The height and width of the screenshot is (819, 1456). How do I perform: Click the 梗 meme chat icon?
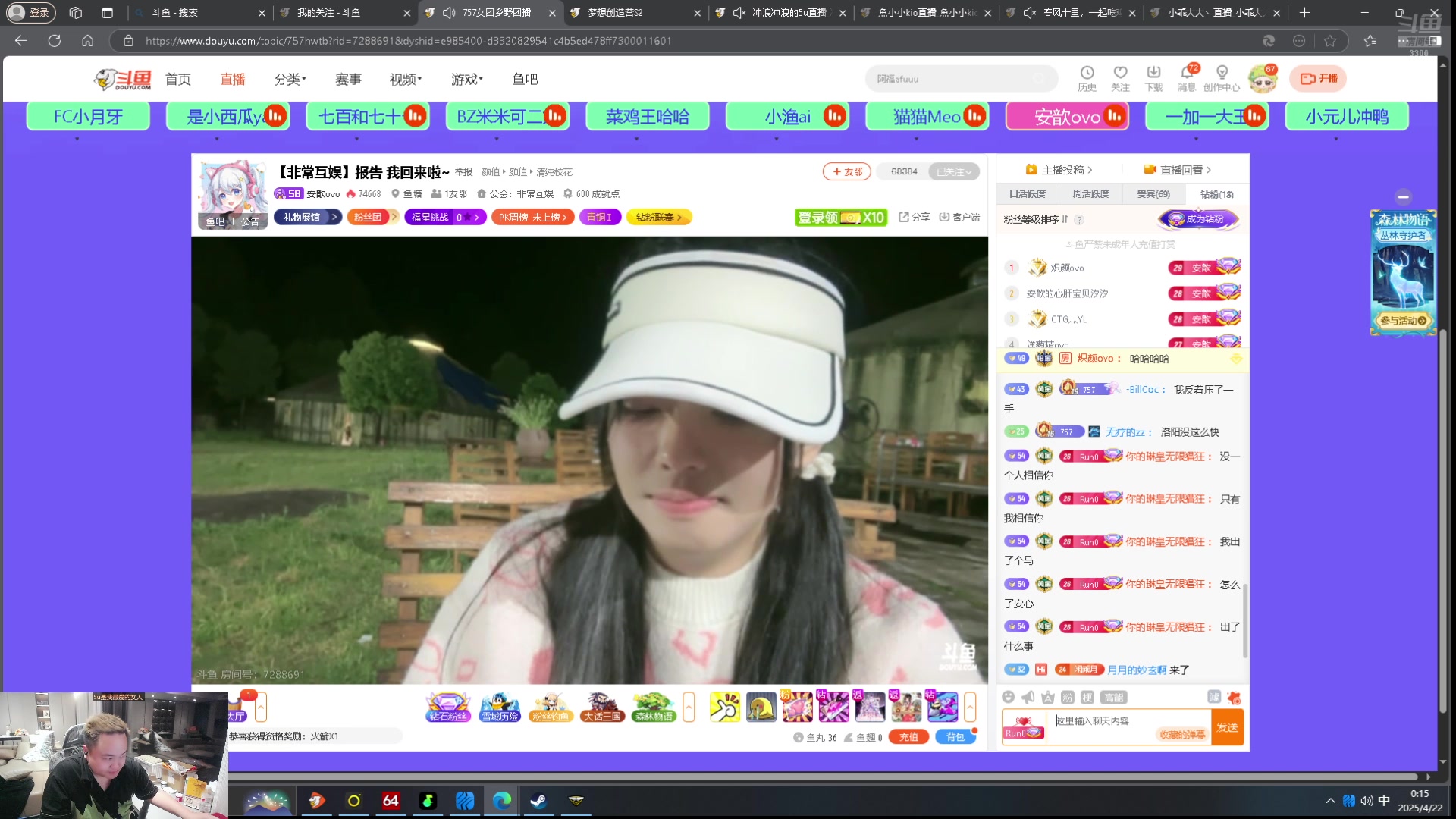pos(1087,698)
